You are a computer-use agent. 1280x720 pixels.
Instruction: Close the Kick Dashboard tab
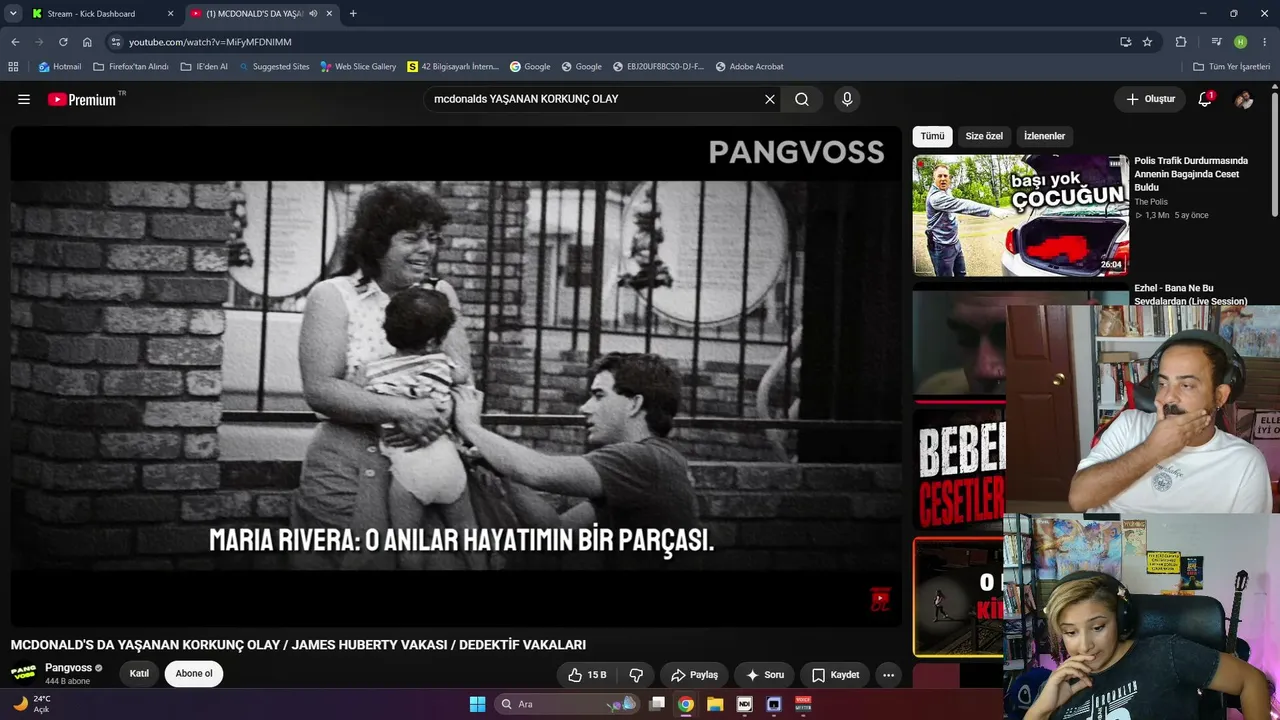tap(170, 14)
